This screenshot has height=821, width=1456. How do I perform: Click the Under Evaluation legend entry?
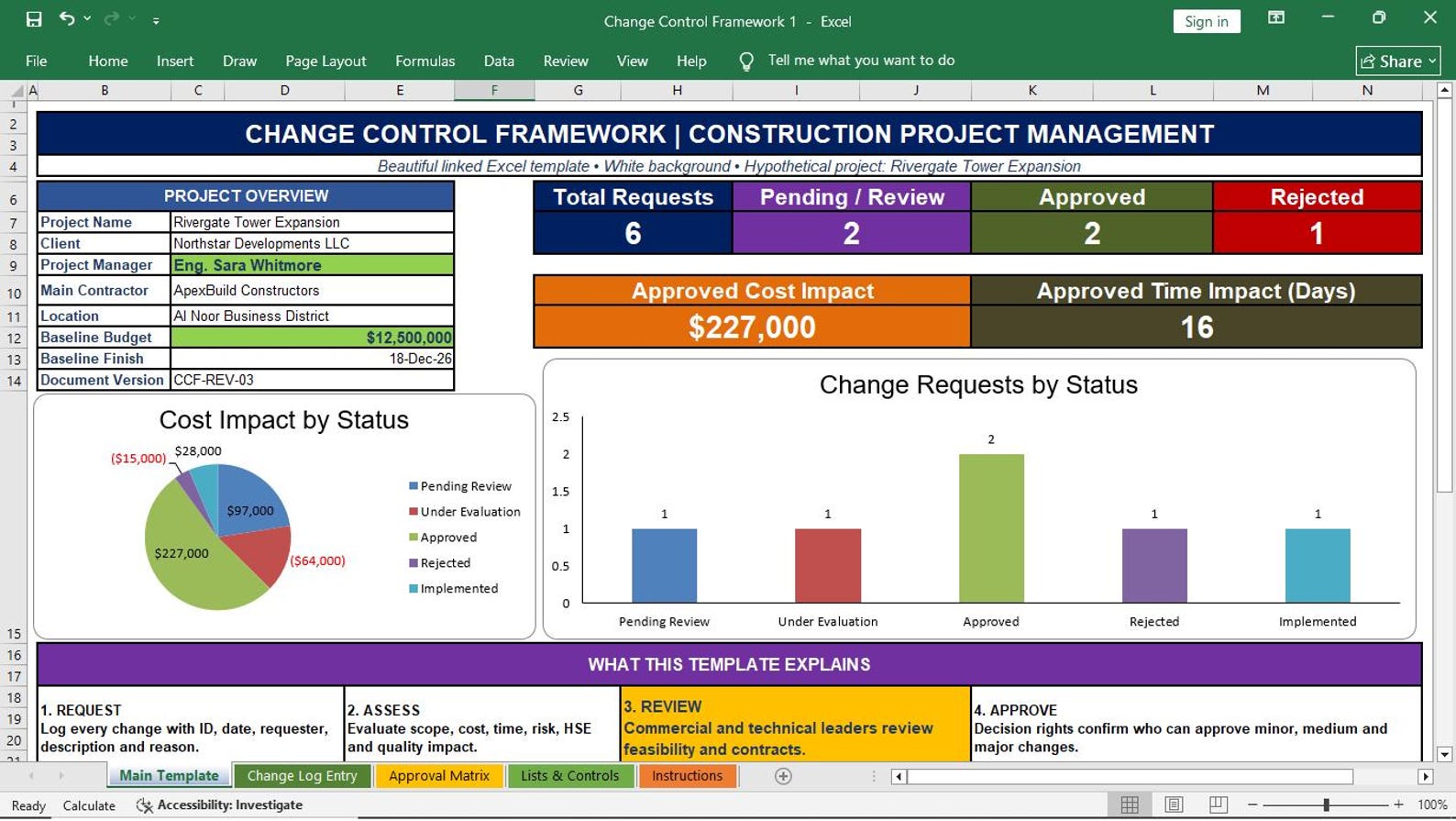coord(465,512)
